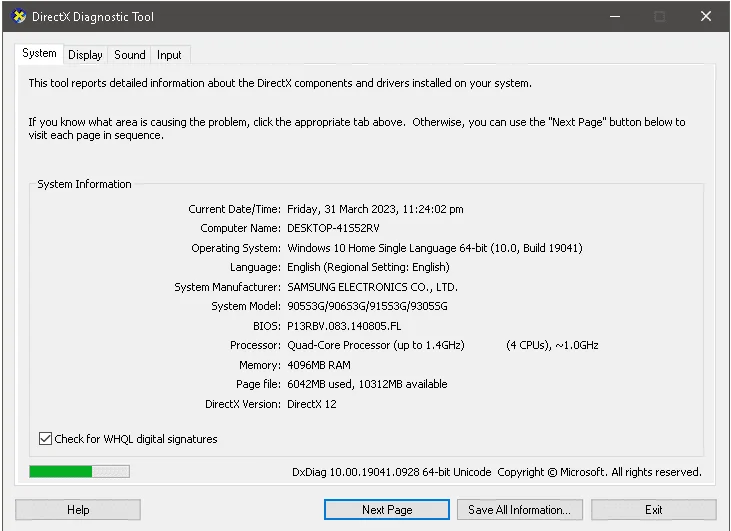Image resolution: width=731 pixels, height=531 pixels.
Task: Open the Input tab
Action: [x=169, y=55]
